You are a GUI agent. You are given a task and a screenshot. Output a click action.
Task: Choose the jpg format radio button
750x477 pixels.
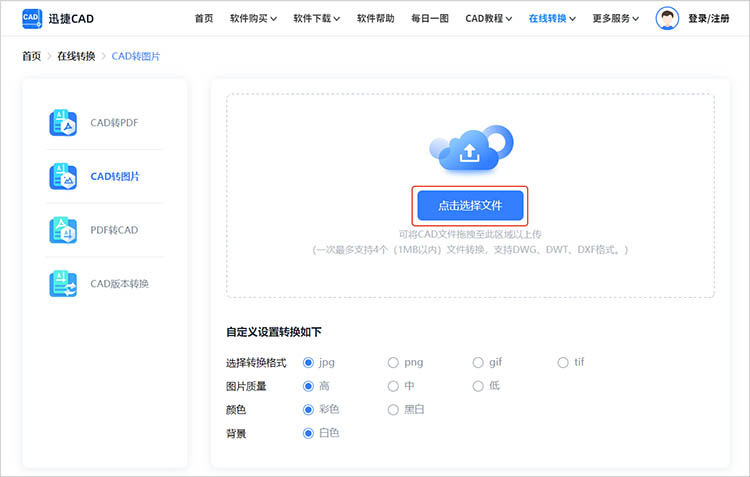(x=309, y=363)
